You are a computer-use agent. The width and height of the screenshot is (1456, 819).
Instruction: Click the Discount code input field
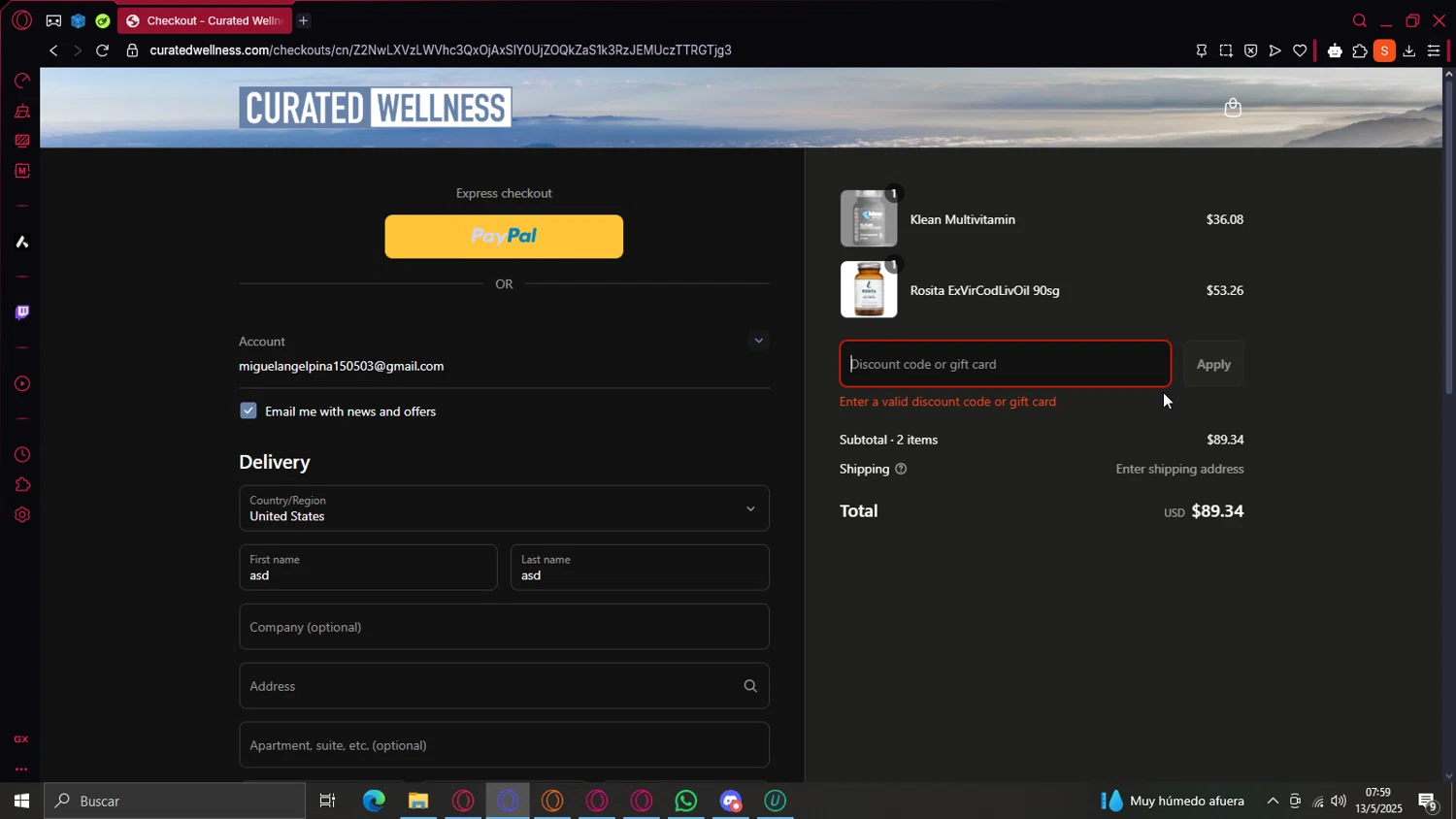(1005, 364)
